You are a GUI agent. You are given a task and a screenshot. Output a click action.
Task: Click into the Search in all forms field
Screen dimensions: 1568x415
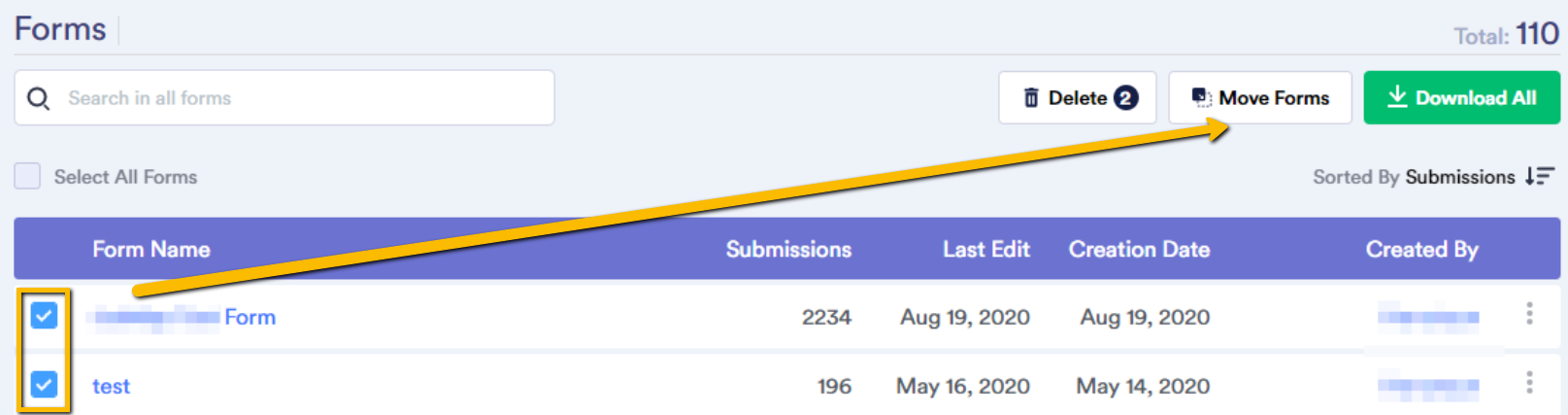pyautogui.click(x=291, y=98)
